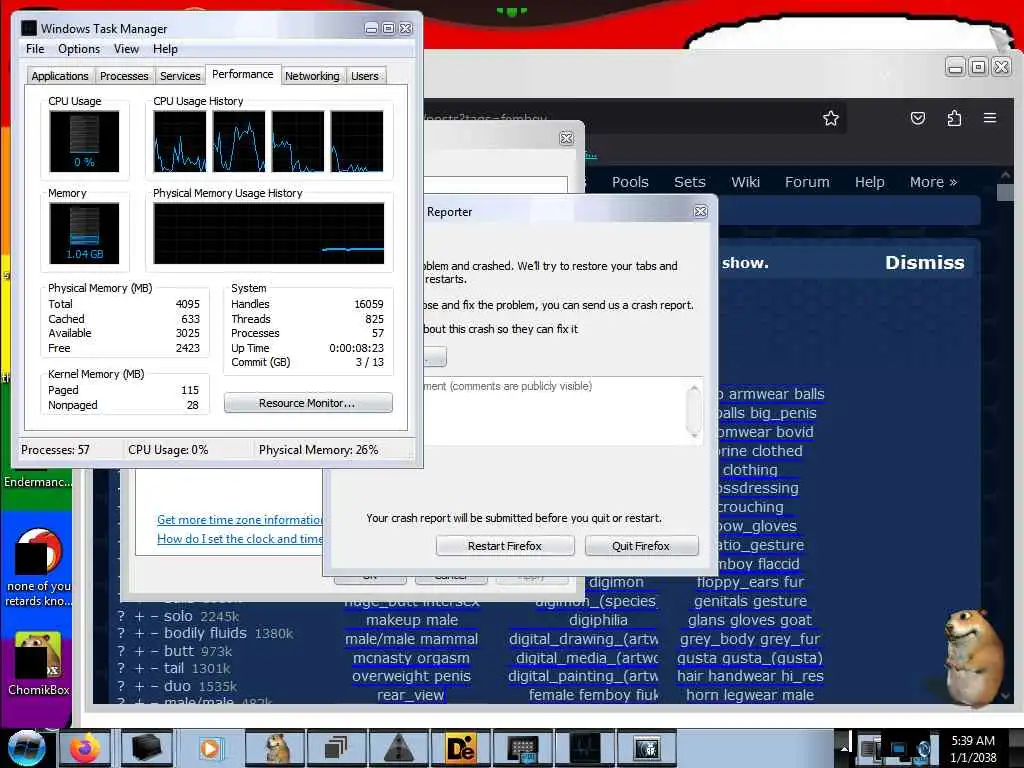Open the Pocket icon in Firefox toolbar
The width and height of the screenshot is (1024, 768).
[918, 118]
